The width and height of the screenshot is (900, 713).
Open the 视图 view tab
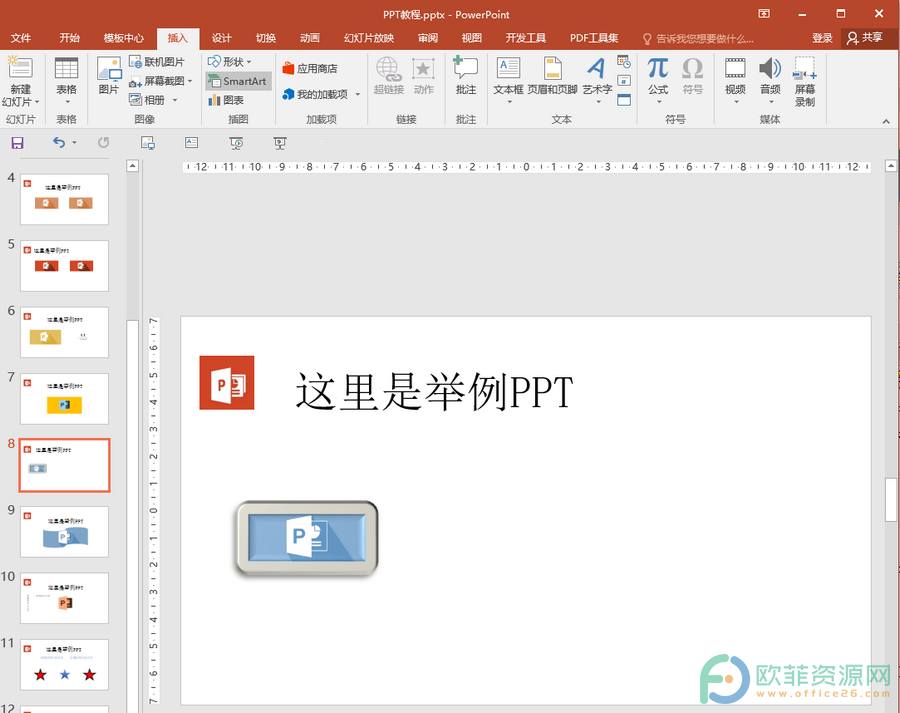point(472,38)
